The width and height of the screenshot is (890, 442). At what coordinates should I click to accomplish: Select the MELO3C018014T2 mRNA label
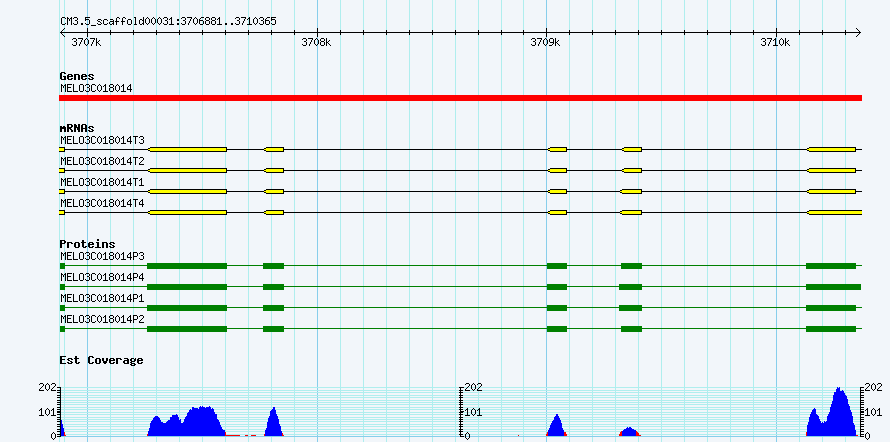tap(102, 161)
